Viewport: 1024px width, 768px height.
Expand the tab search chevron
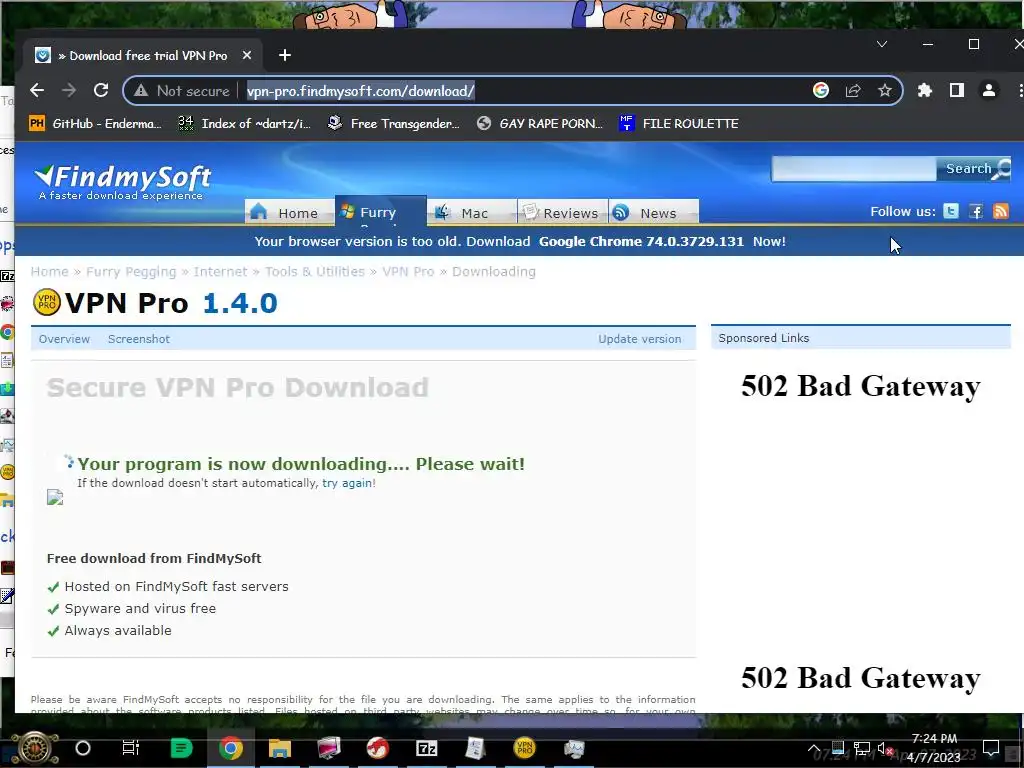click(882, 44)
